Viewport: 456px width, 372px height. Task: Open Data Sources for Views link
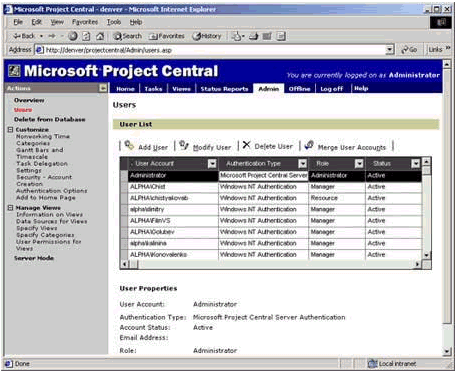52,221
